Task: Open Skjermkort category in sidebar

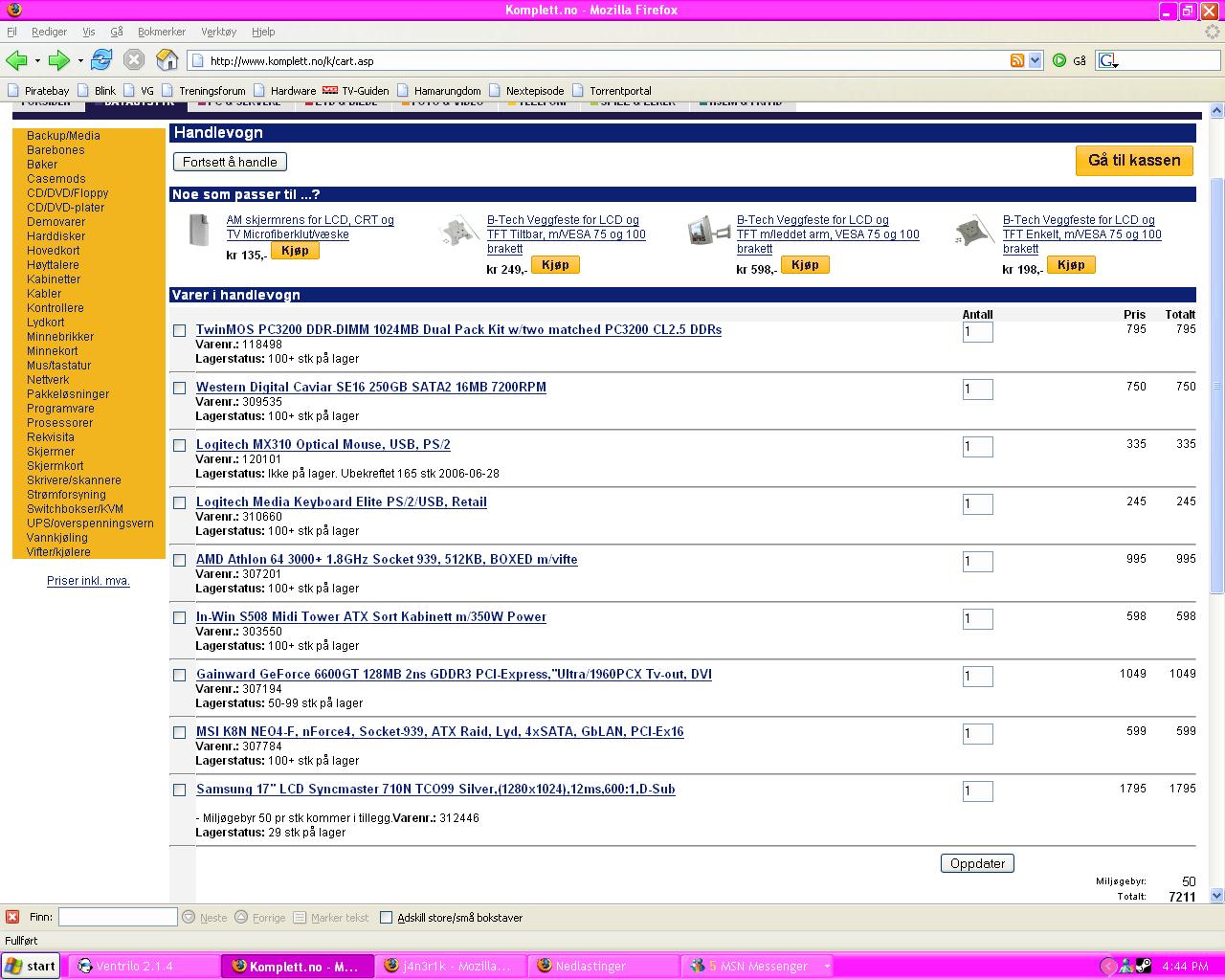Action: coord(56,466)
